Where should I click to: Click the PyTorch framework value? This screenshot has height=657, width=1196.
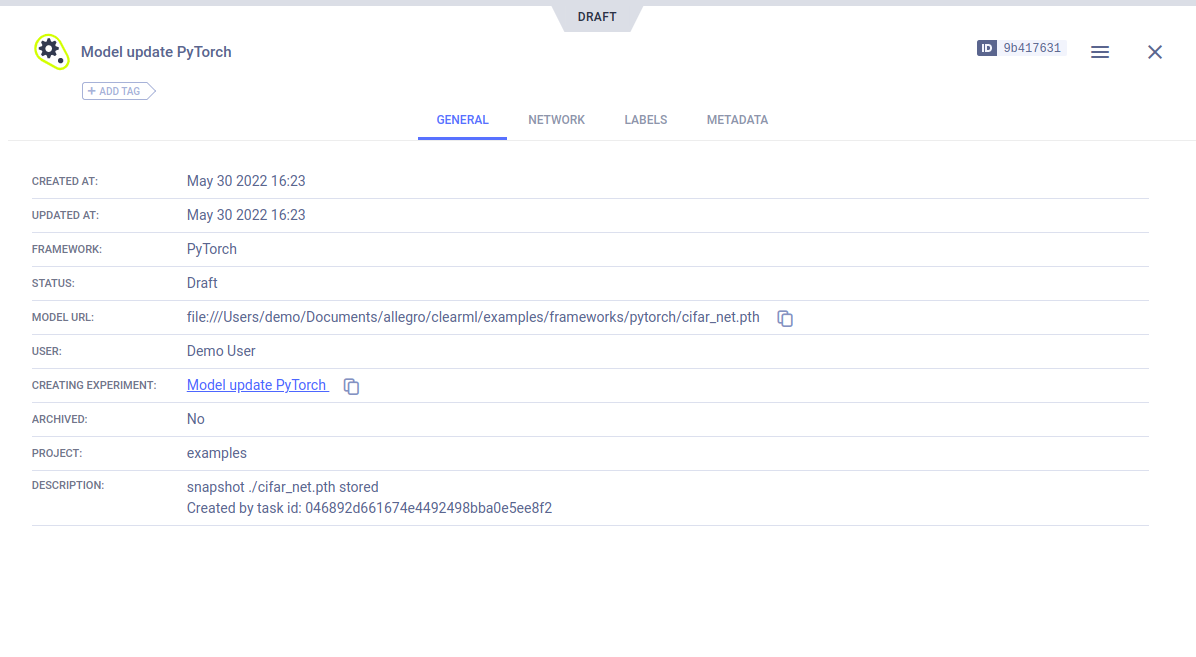click(x=212, y=249)
